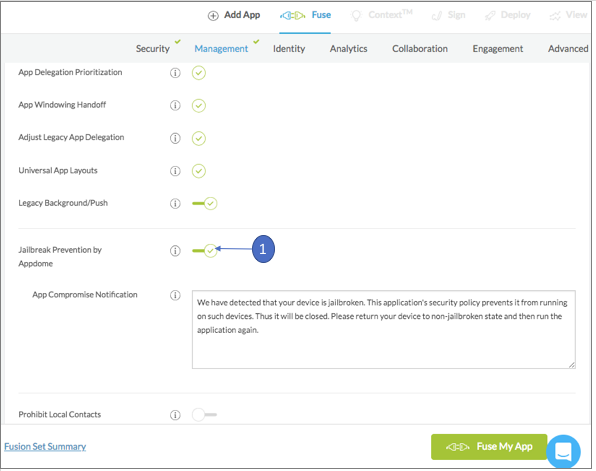Click the Add App plus icon

pyautogui.click(x=213, y=16)
